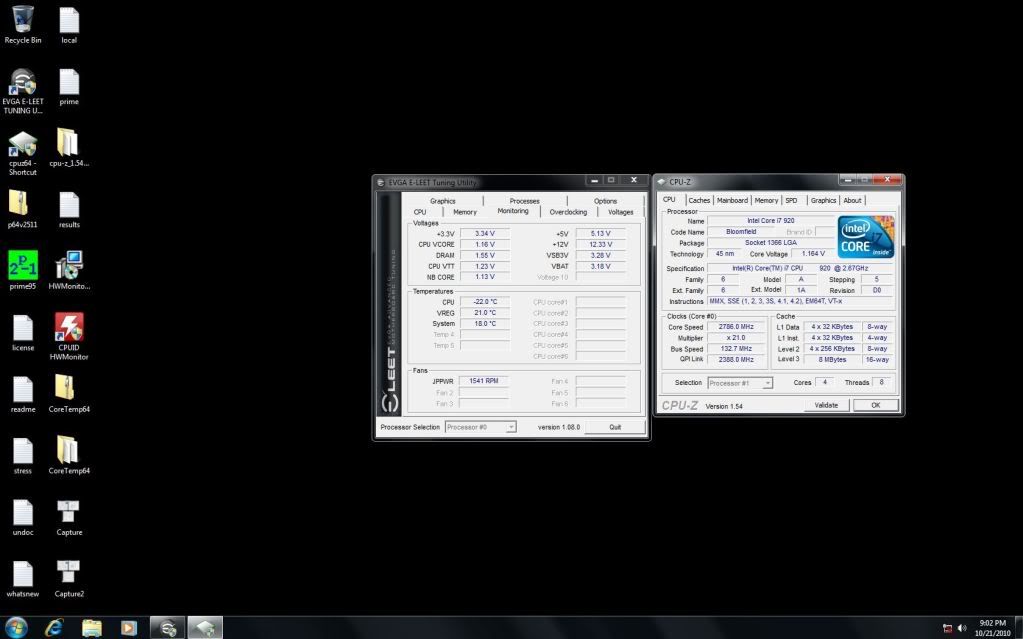Select the 'stress' file icon
The height and width of the screenshot is (639, 1023).
(23, 456)
